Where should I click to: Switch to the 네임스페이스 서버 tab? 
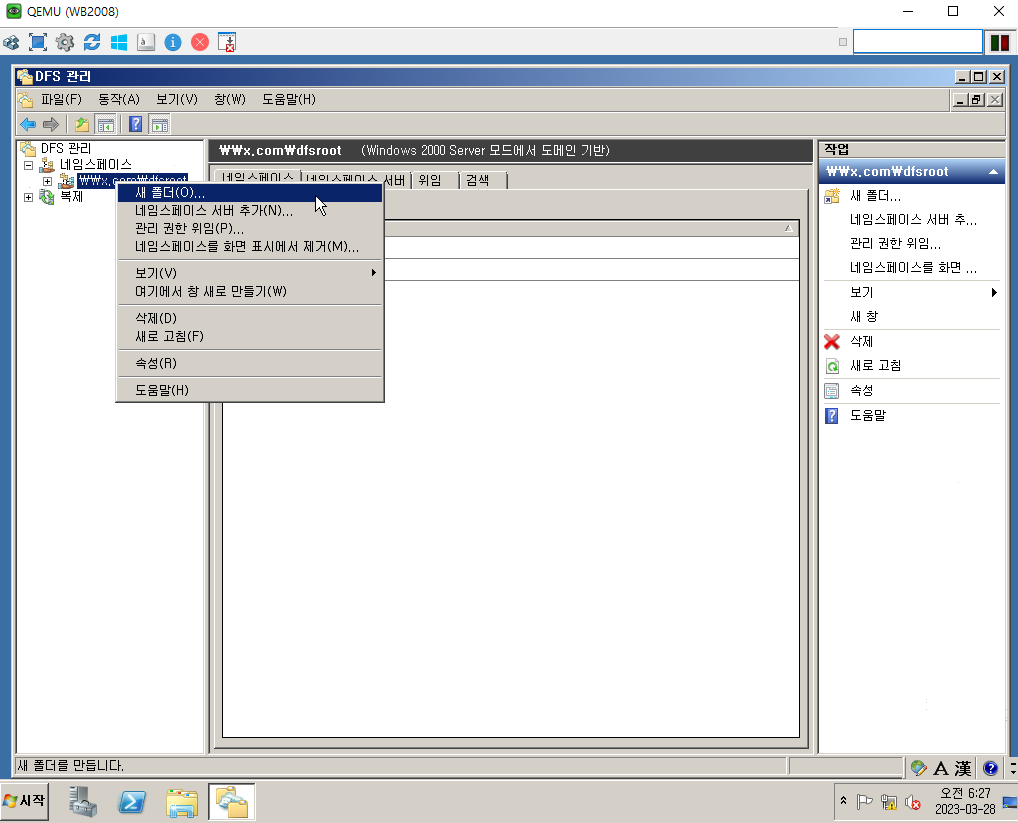[x=356, y=180]
